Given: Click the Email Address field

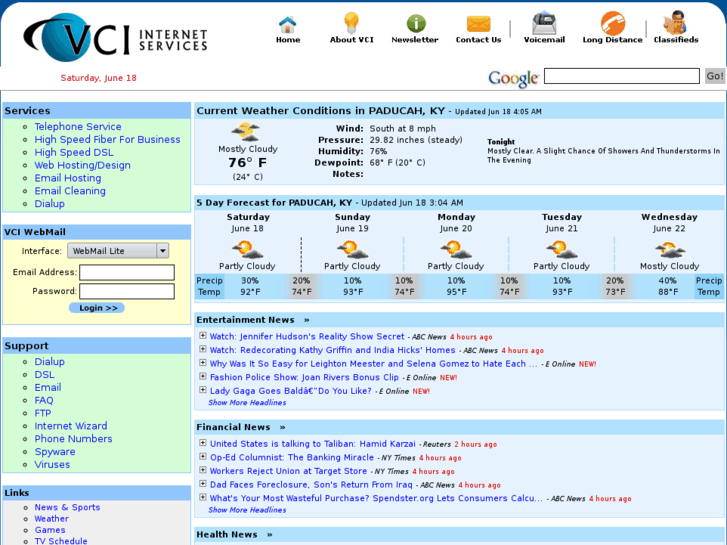Looking at the screenshot, I should click(x=127, y=273).
